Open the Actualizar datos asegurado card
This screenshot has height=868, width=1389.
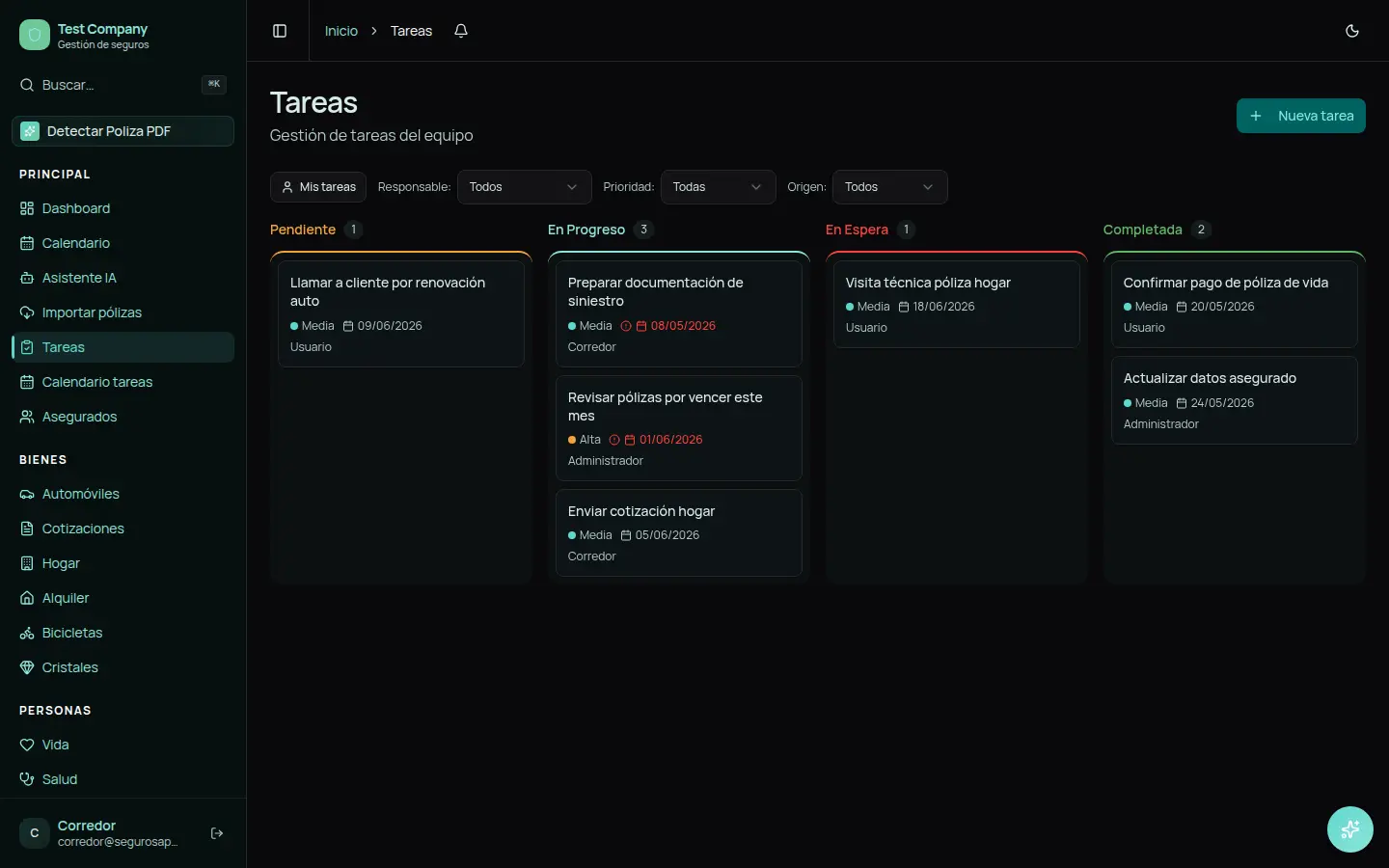1235,400
